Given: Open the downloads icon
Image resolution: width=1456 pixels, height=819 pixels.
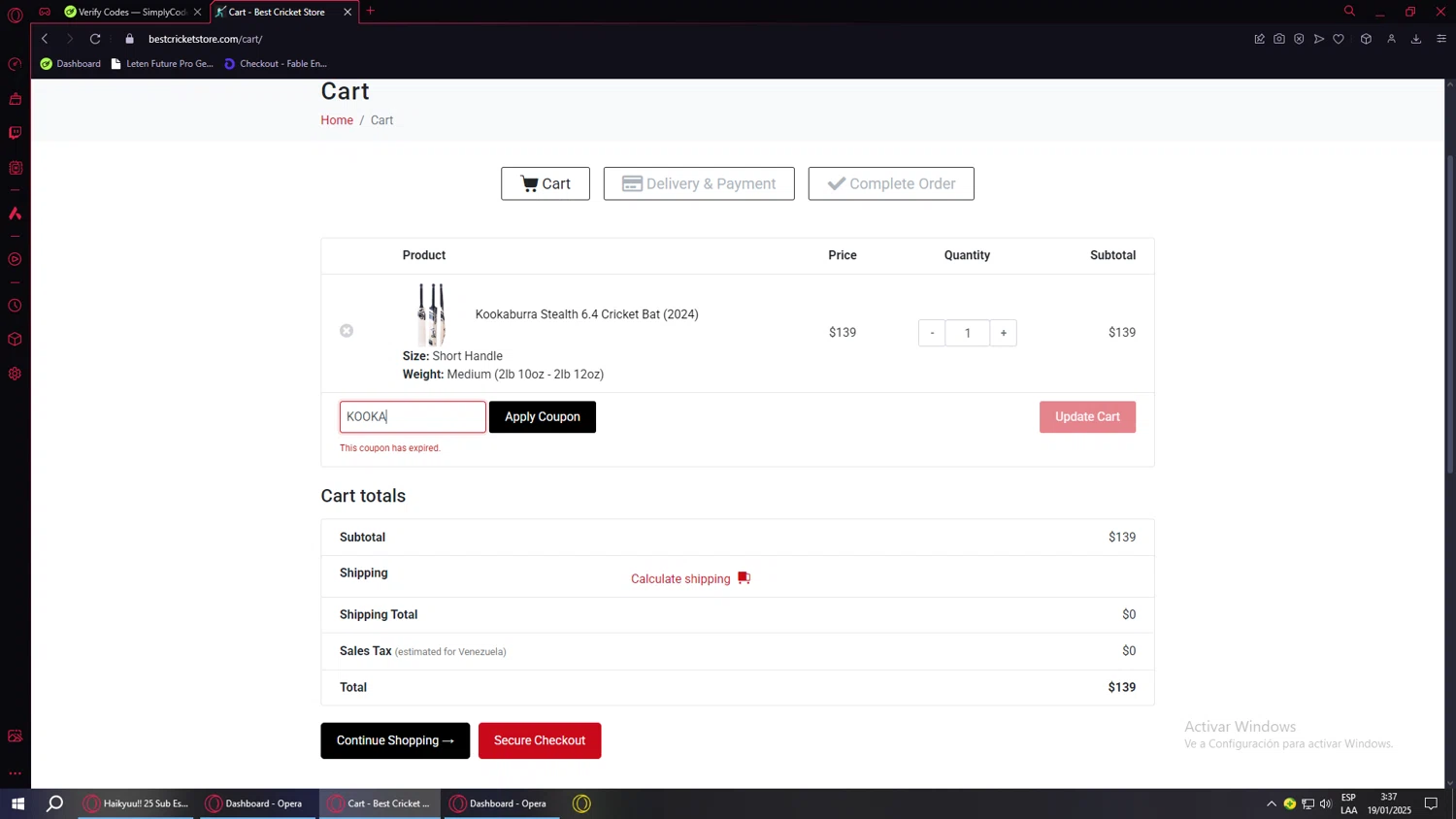Looking at the screenshot, I should coord(1416,39).
